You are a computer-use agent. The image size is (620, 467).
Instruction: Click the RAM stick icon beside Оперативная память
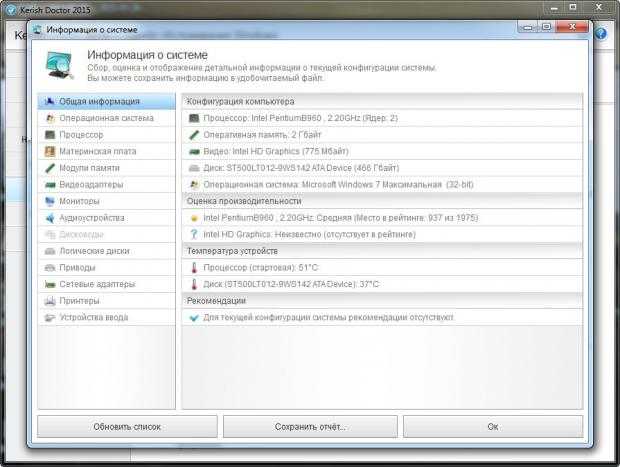(194, 135)
